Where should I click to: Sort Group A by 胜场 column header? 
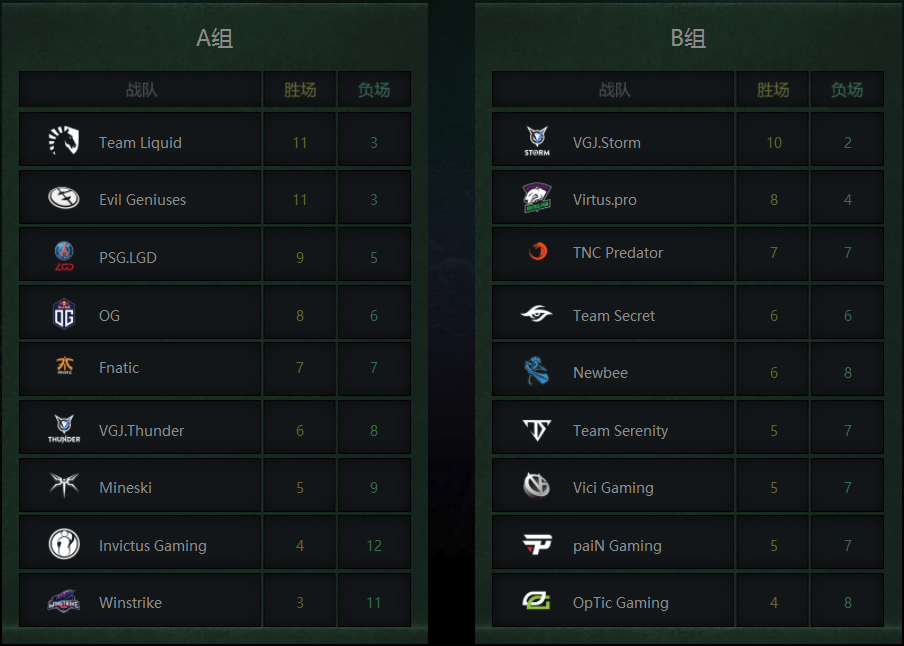pyautogui.click(x=300, y=89)
